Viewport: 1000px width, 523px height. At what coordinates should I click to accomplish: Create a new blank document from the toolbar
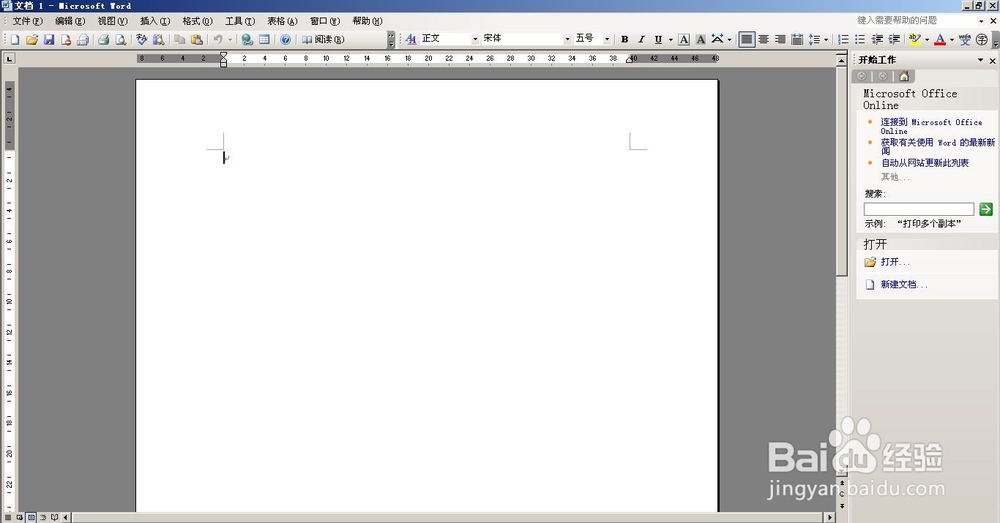point(15,40)
